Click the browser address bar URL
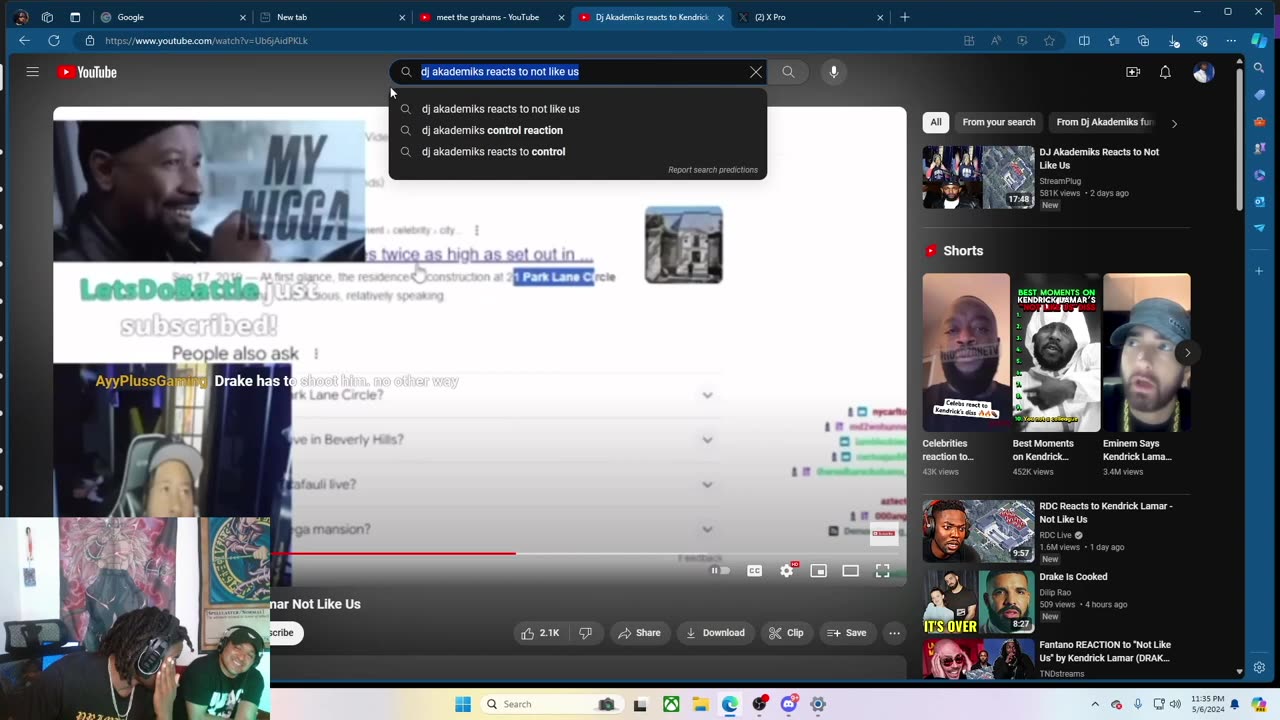 coord(206,41)
